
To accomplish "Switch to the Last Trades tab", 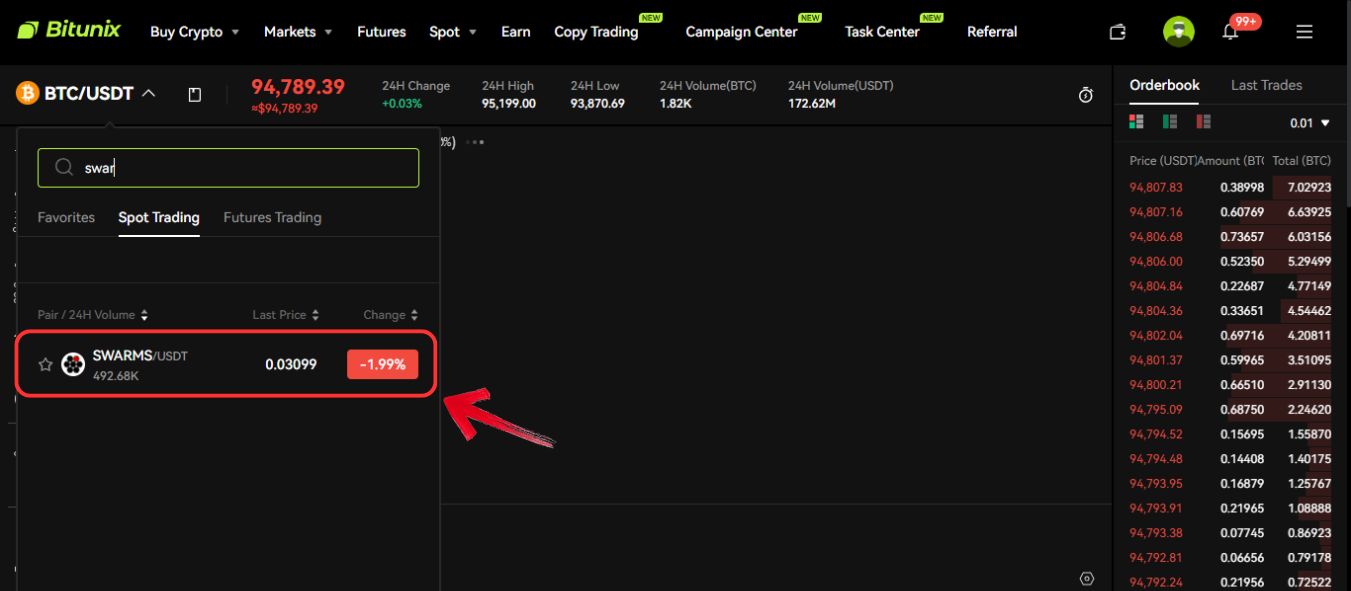I will (x=1266, y=85).
